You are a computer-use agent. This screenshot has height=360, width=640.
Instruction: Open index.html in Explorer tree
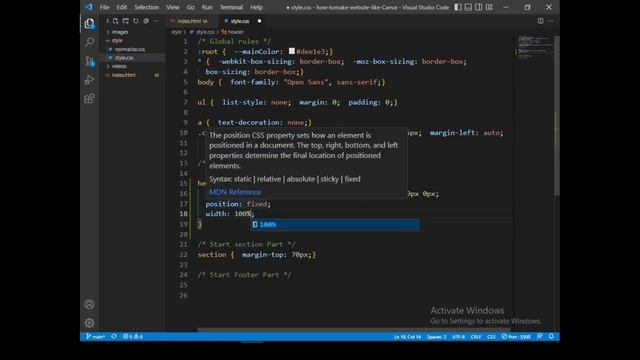pos(124,75)
